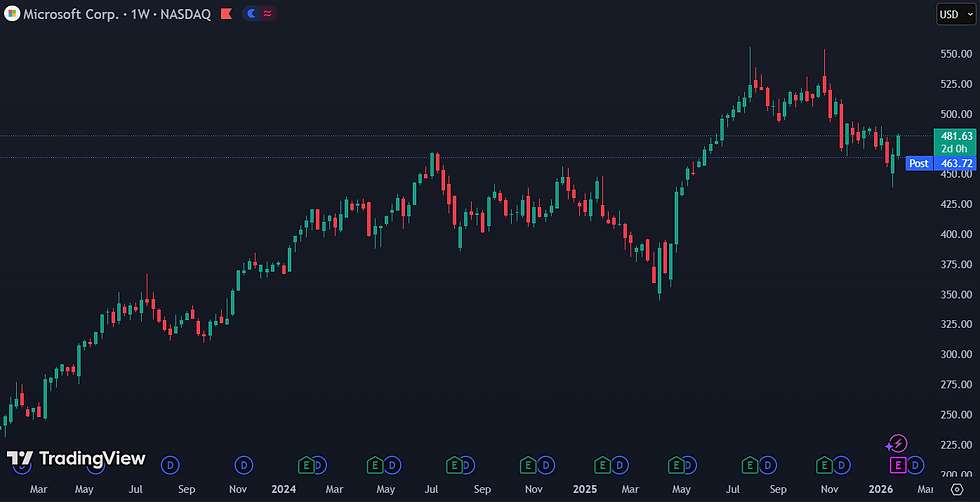980x502 pixels.
Task: Open the dividend D marker for May 2025
Action: (689, 464)
